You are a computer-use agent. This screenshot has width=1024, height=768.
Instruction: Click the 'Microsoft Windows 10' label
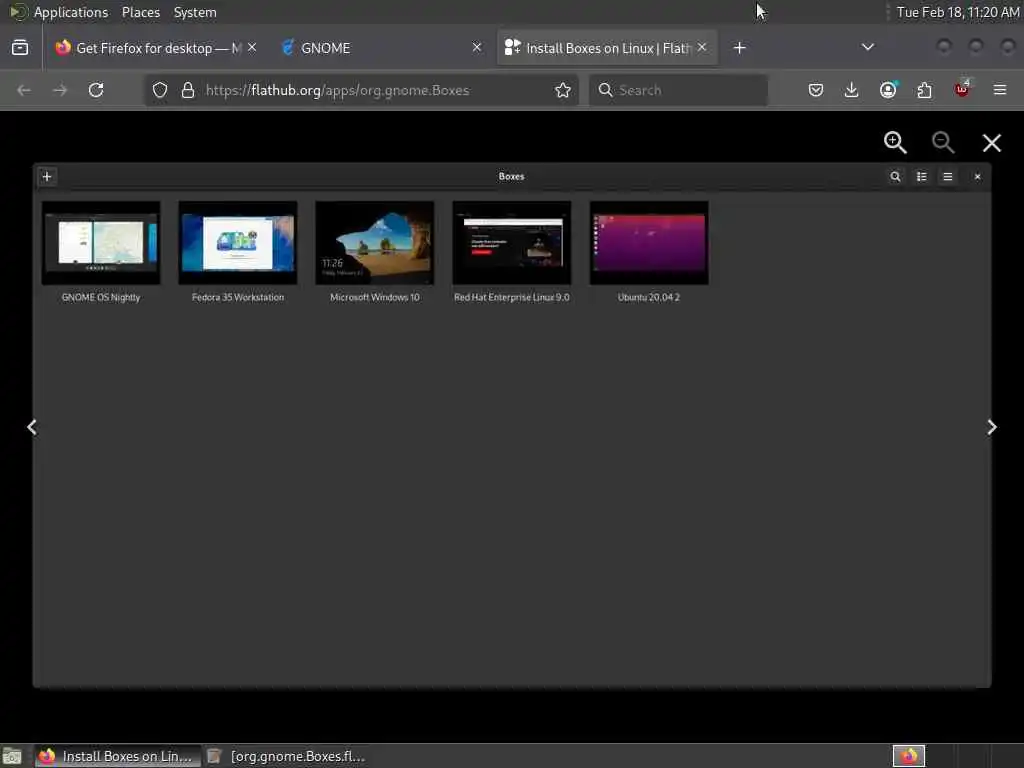pos(375,297)
